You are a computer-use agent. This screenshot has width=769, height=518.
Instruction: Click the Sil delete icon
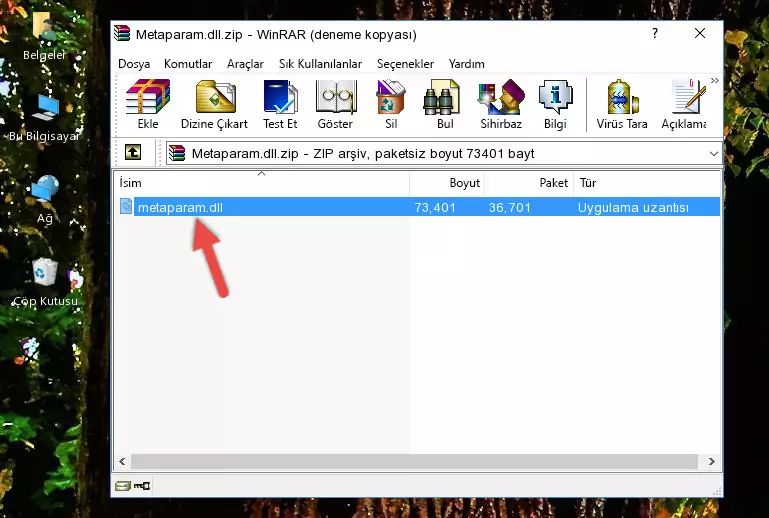click(x=391, y=104)
